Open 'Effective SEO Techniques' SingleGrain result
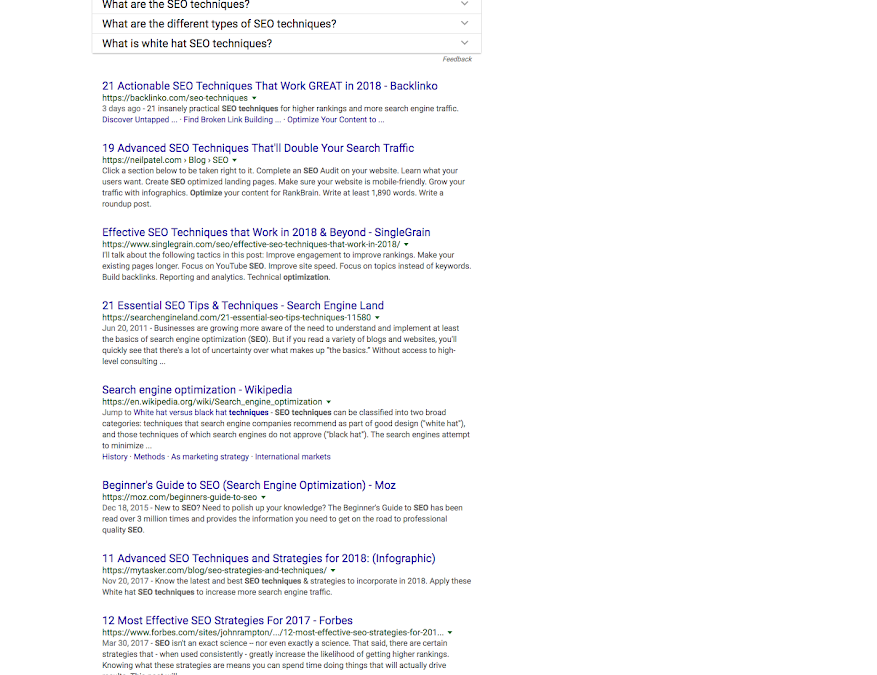This screenshot has height=675, width=877. click(x=266, y=232)
